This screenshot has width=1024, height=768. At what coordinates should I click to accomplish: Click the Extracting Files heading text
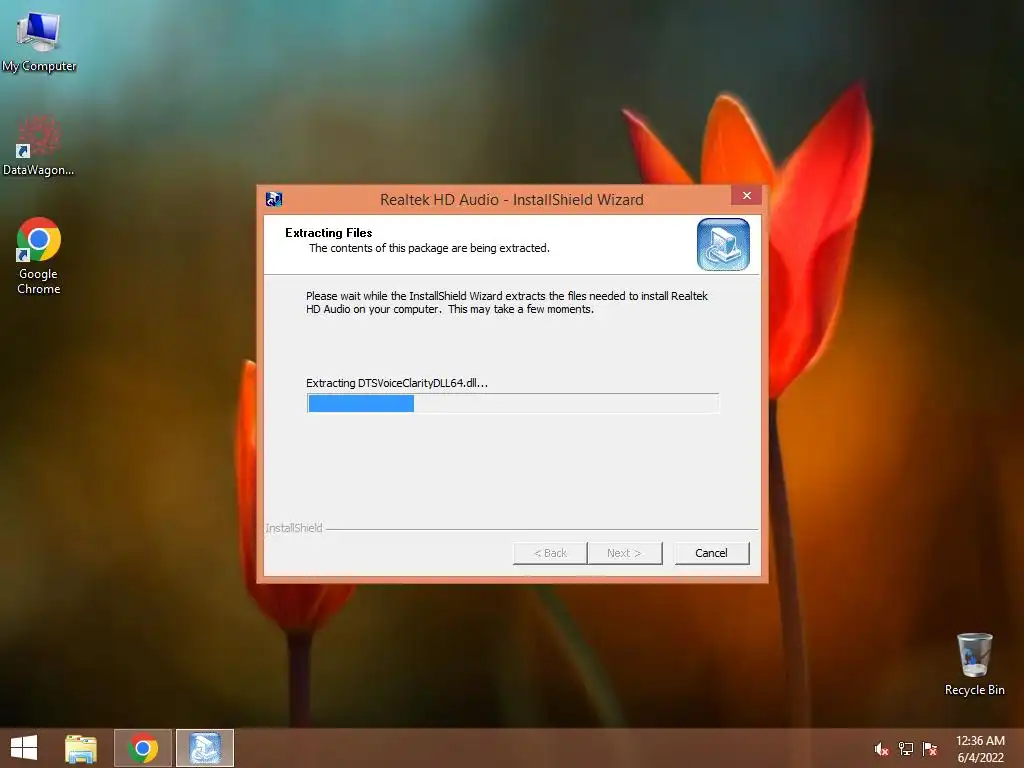click(x=328, y=232)
